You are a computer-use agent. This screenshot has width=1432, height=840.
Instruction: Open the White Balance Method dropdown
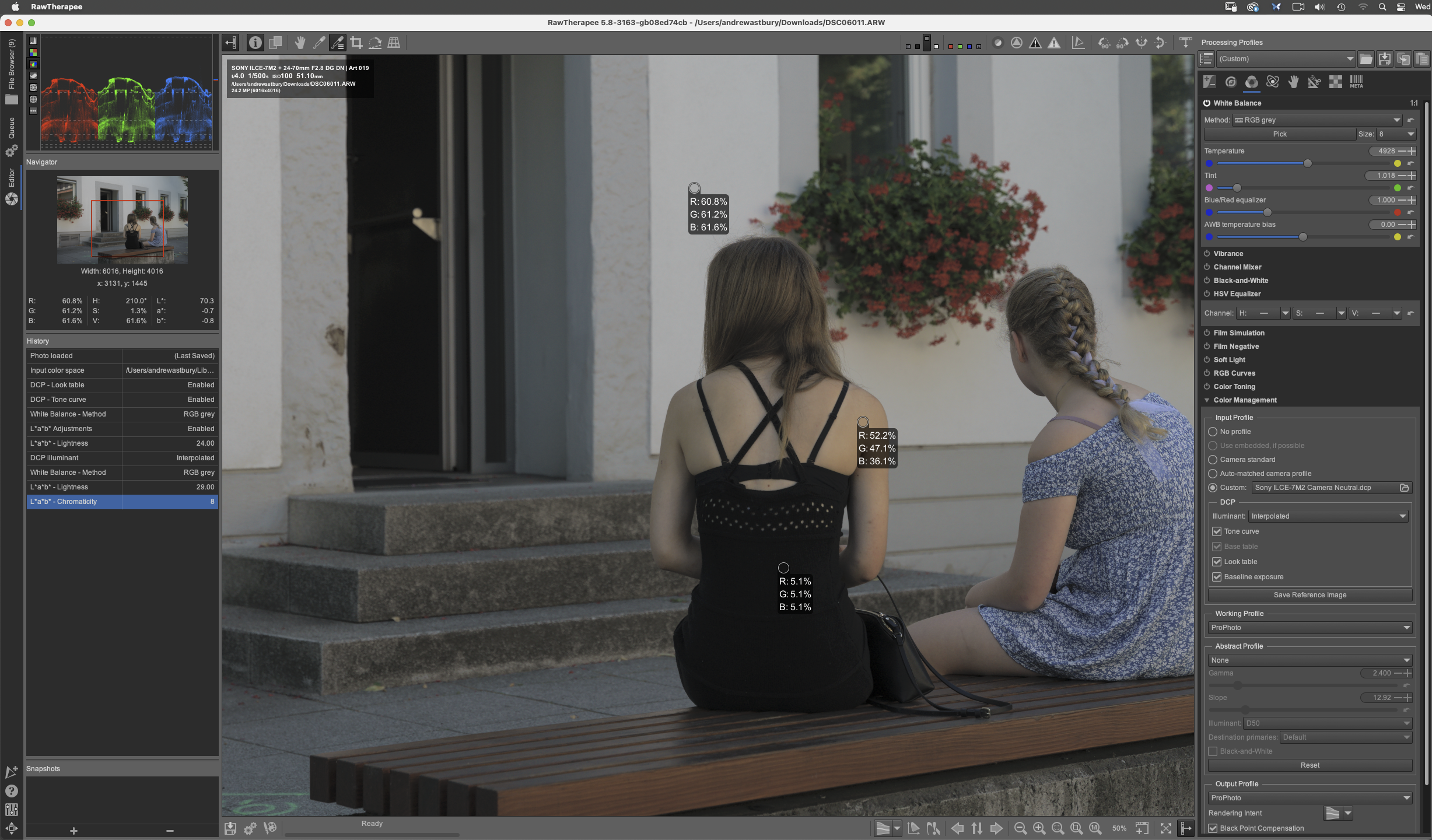[x=1316, y=120]
